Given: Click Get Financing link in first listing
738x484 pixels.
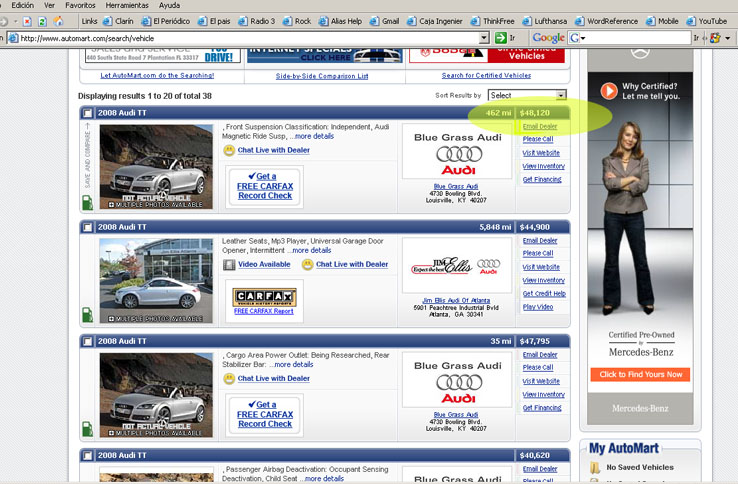Looking at the screenshot, I should (x=542, y=179).
